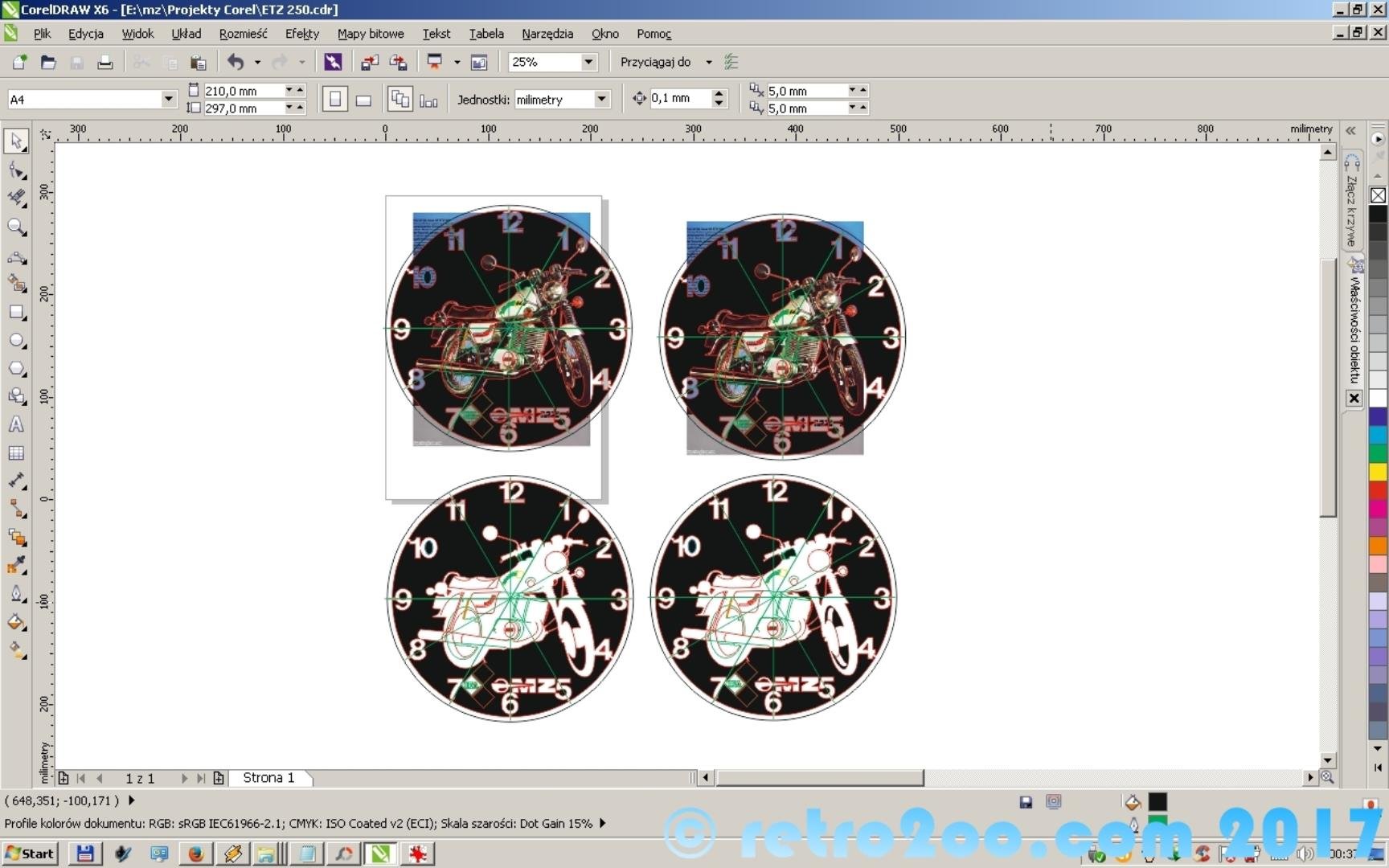Open the Efekty menu
The image size is (1389, 868).
pyautogui.click(x=301, y=34)
